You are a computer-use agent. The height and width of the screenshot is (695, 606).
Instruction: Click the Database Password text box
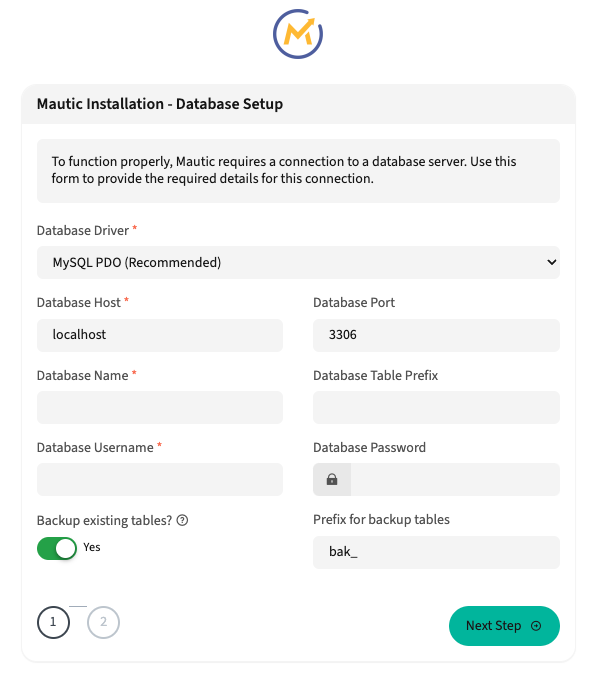tap(454, 480)
